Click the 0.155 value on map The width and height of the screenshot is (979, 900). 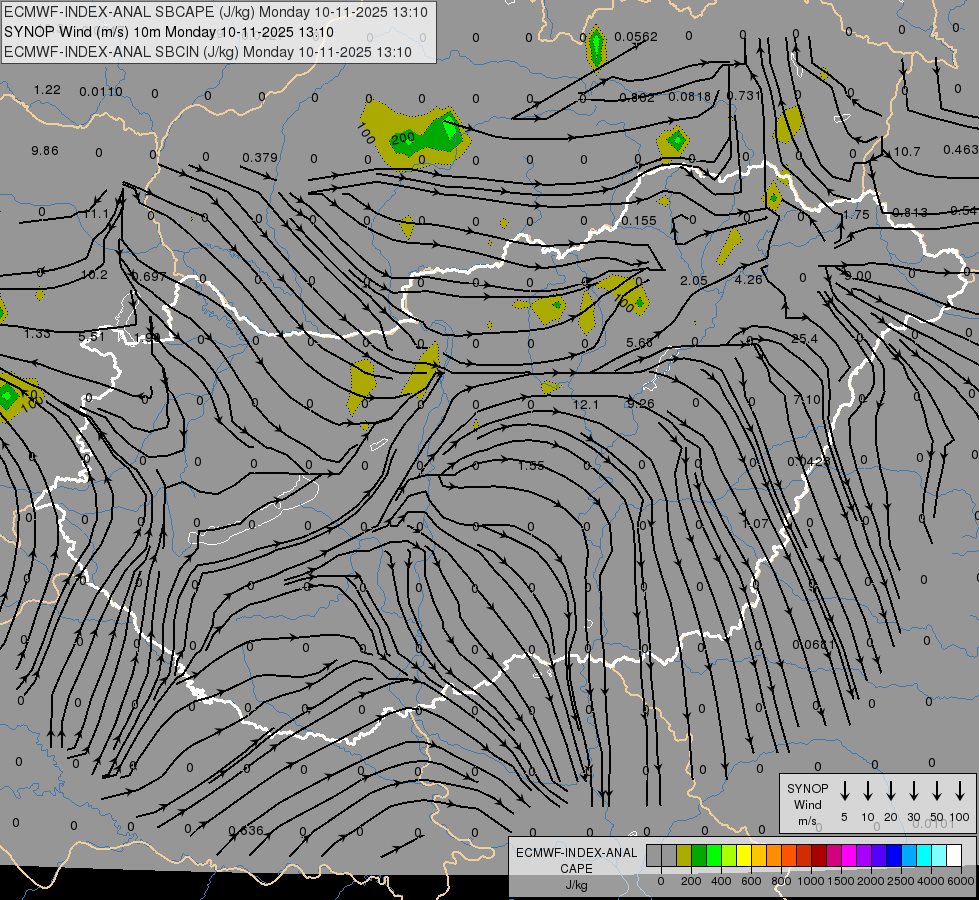(x=639, y=220)
